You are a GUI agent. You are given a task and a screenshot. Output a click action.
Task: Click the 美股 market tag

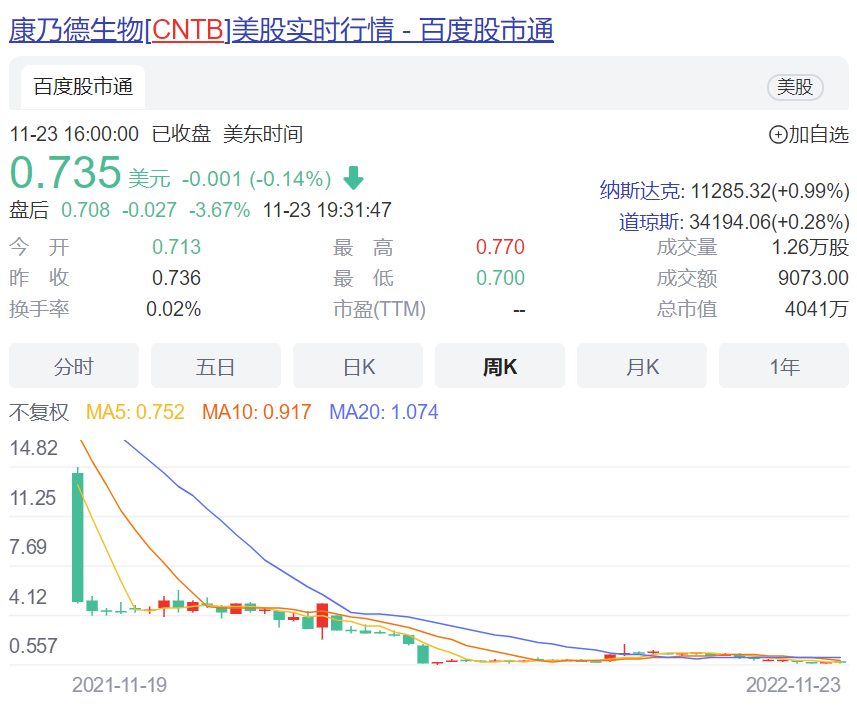pos(795,87)
